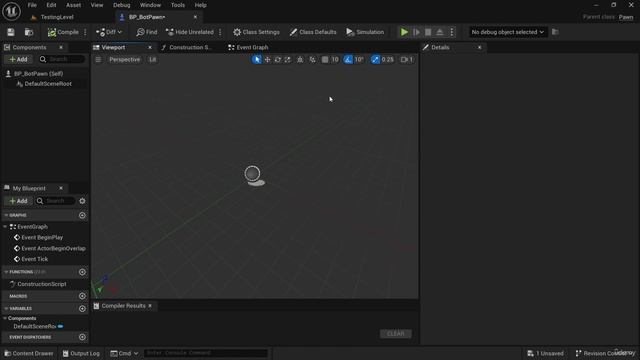Select the translate gizmo tool
This screenshot has height=360, width=640.
pos(267,60)
